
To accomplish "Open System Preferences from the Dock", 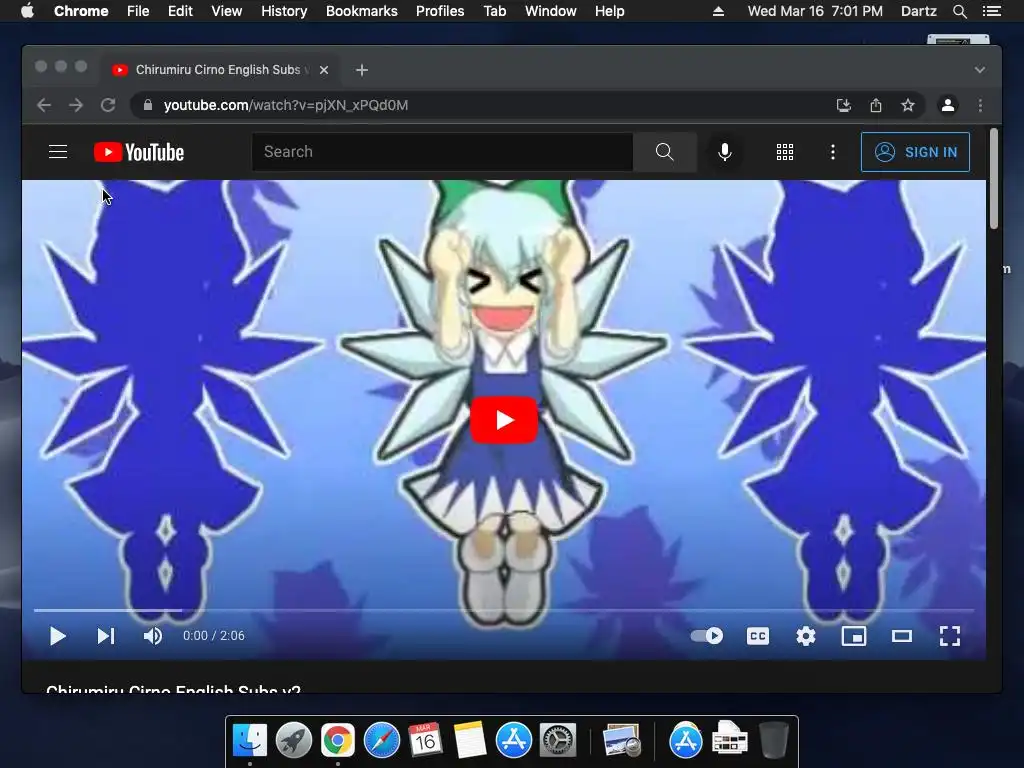I will 558,741.
